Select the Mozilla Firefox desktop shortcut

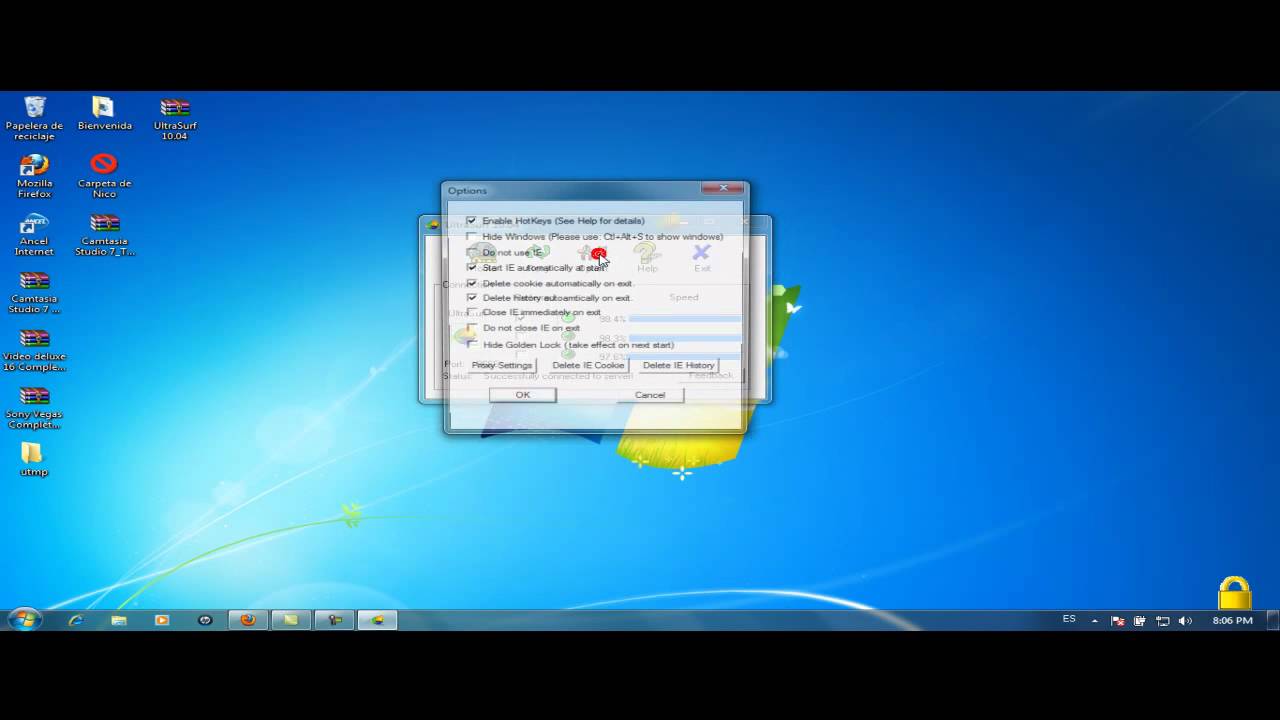34,176
